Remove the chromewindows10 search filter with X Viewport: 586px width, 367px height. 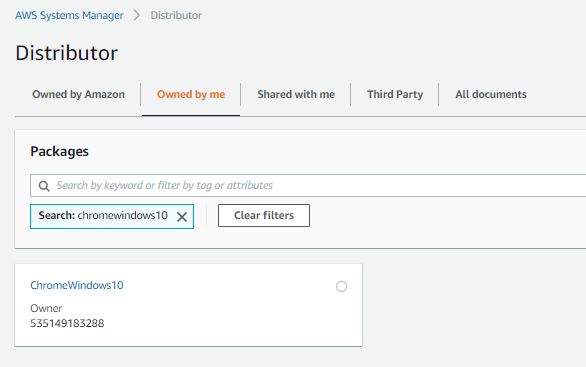coord(182,217)
